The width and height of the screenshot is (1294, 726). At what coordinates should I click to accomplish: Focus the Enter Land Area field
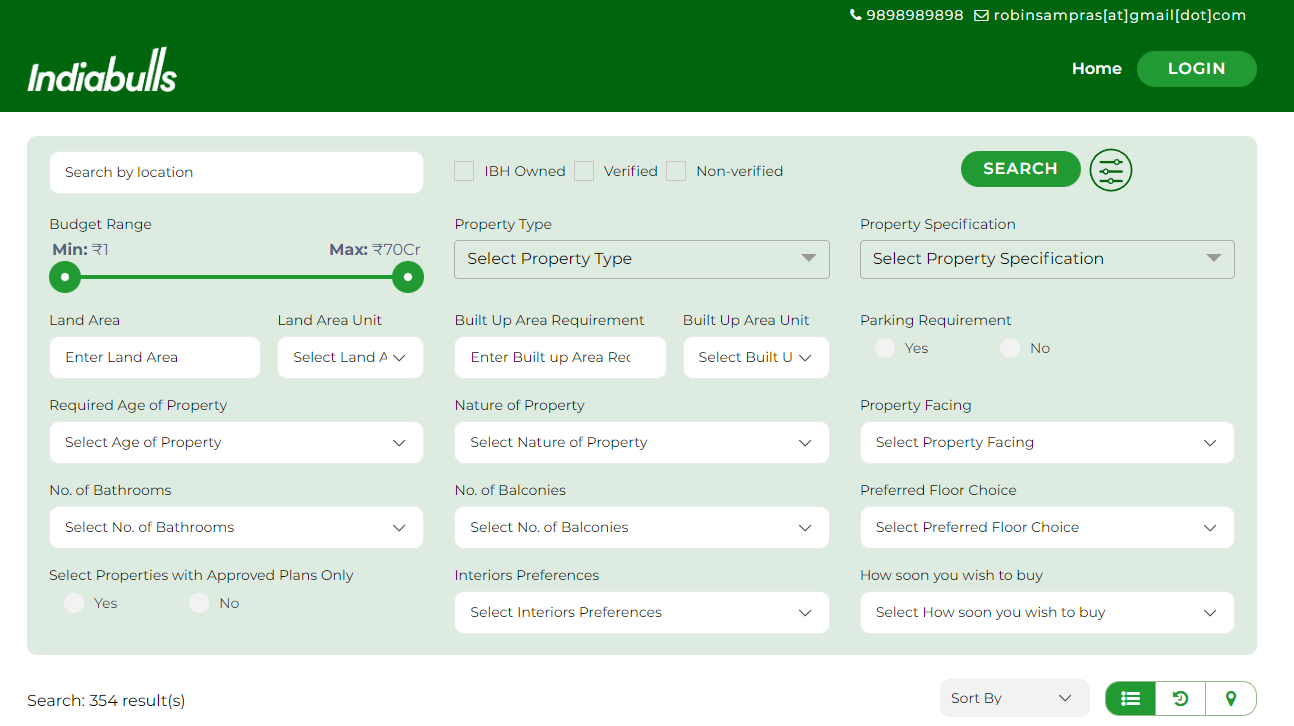point(155,357)
